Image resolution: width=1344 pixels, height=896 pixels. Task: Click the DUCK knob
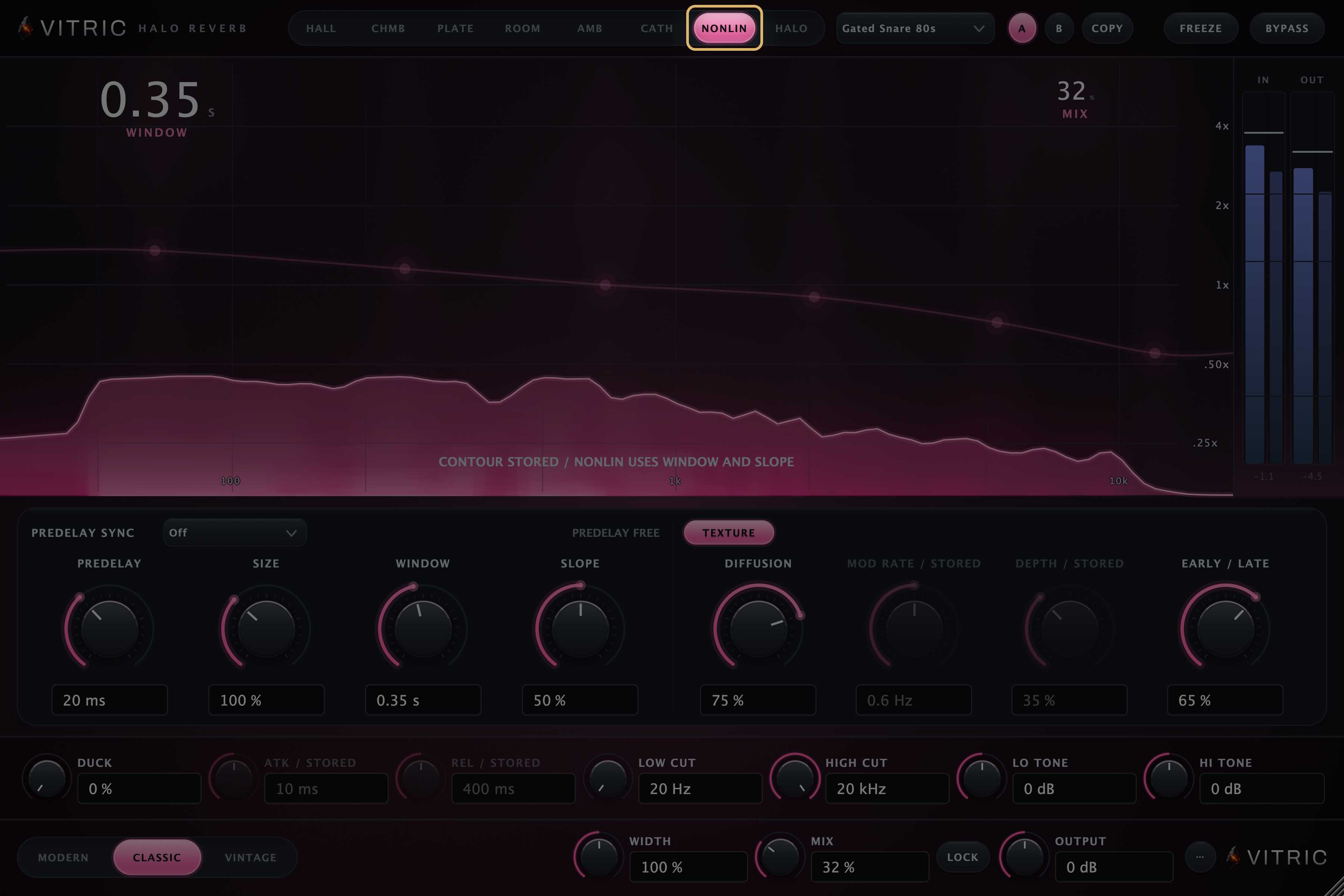click(x=47, y=778)
